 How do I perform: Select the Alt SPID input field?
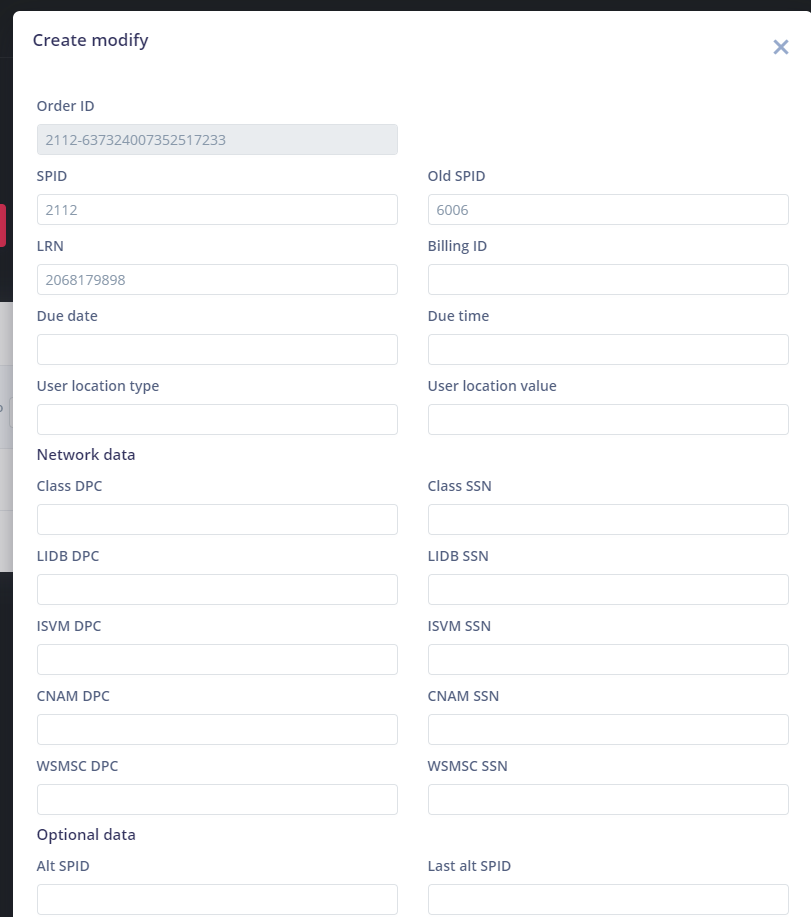coord(217,899)
